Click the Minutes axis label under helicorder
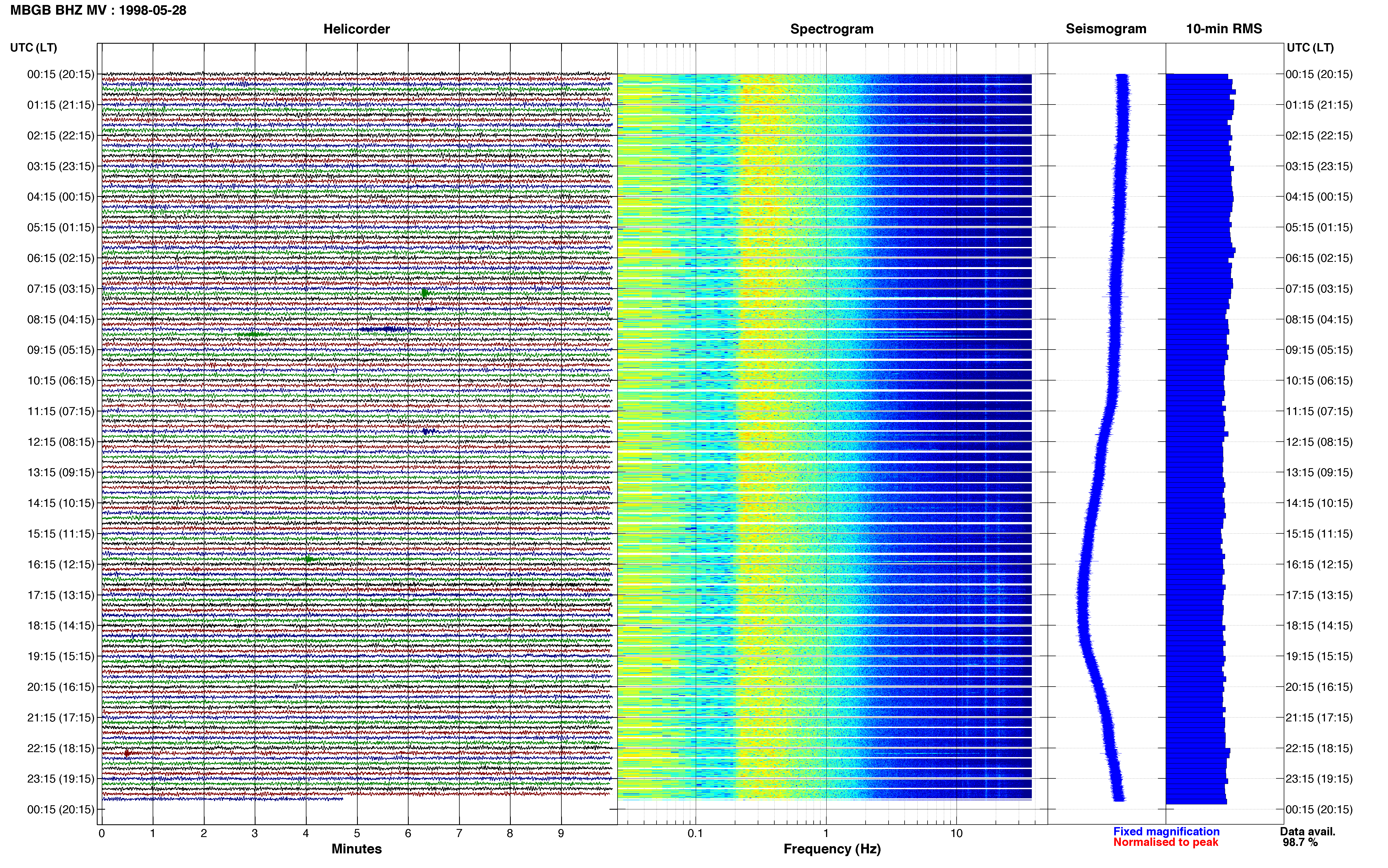1388x868 pixels. point(356,849)
